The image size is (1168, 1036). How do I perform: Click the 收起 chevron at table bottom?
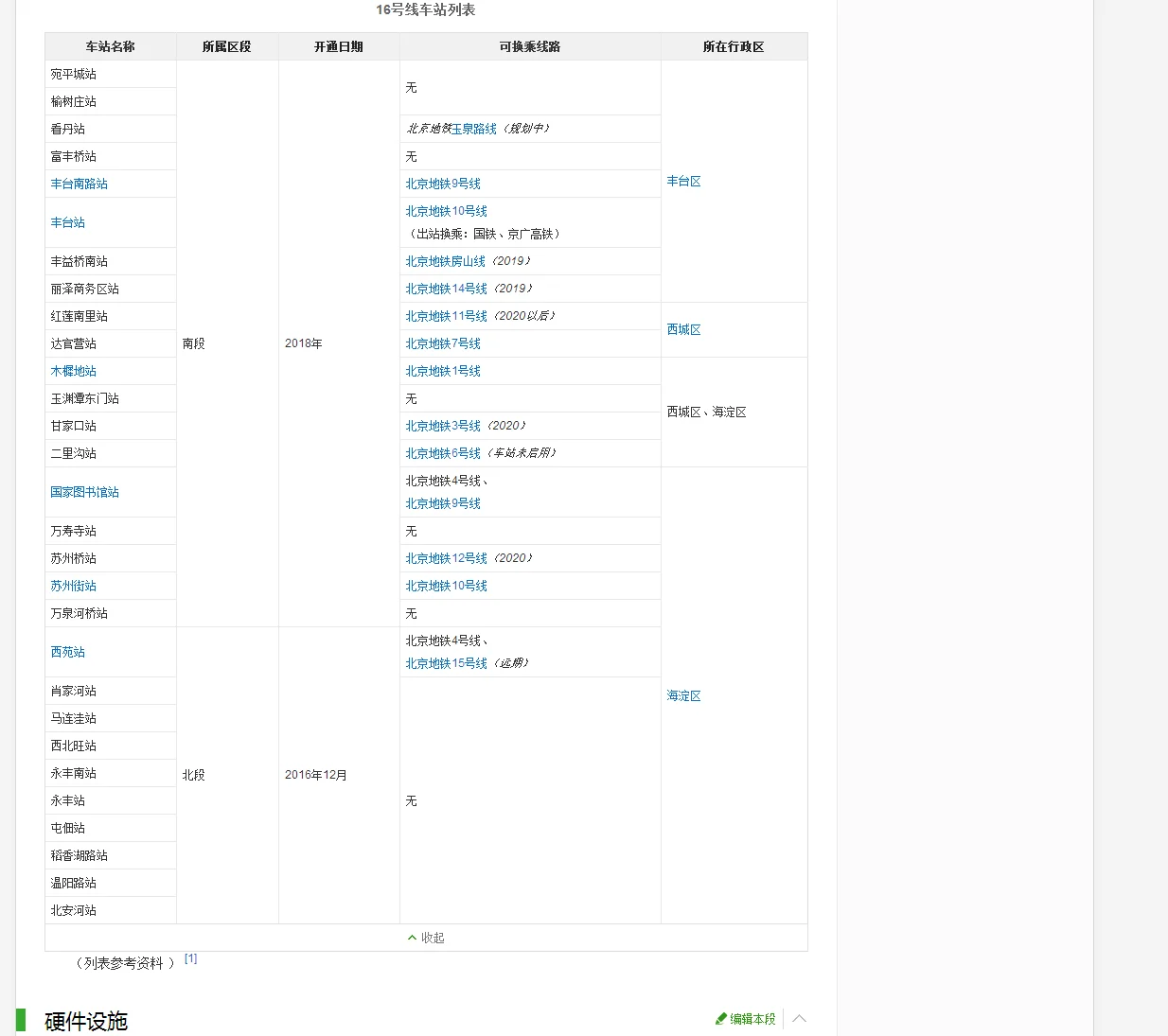tap(411, 938)
